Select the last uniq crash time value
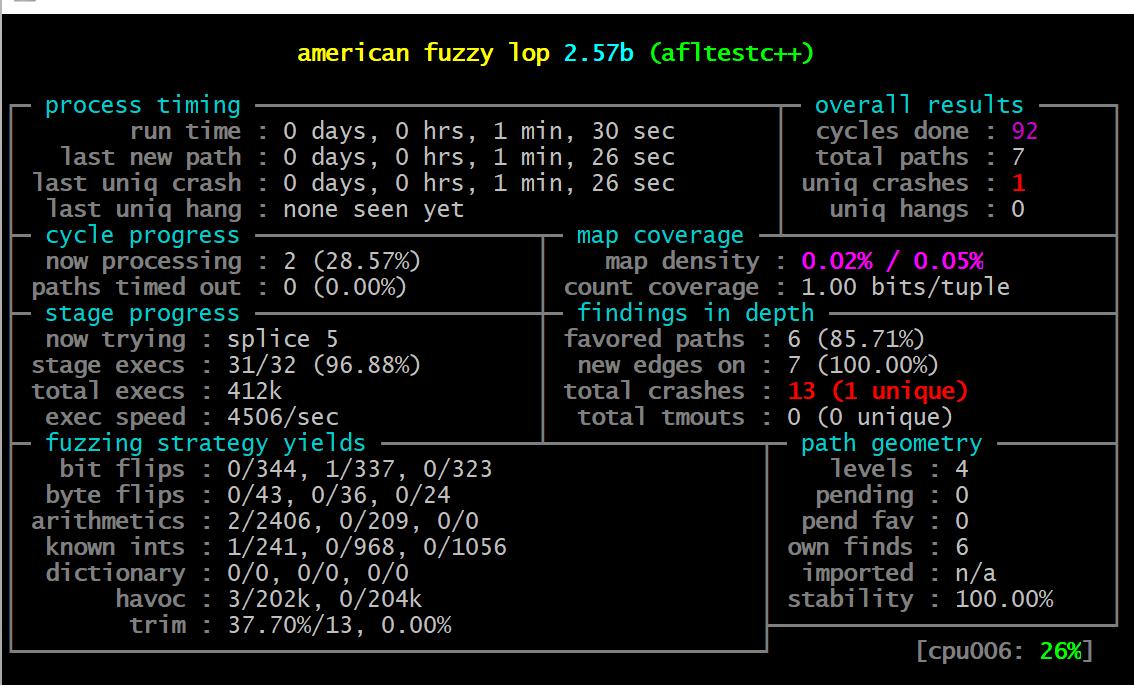This screenshot has height=685, width=1134. [479, 183]
